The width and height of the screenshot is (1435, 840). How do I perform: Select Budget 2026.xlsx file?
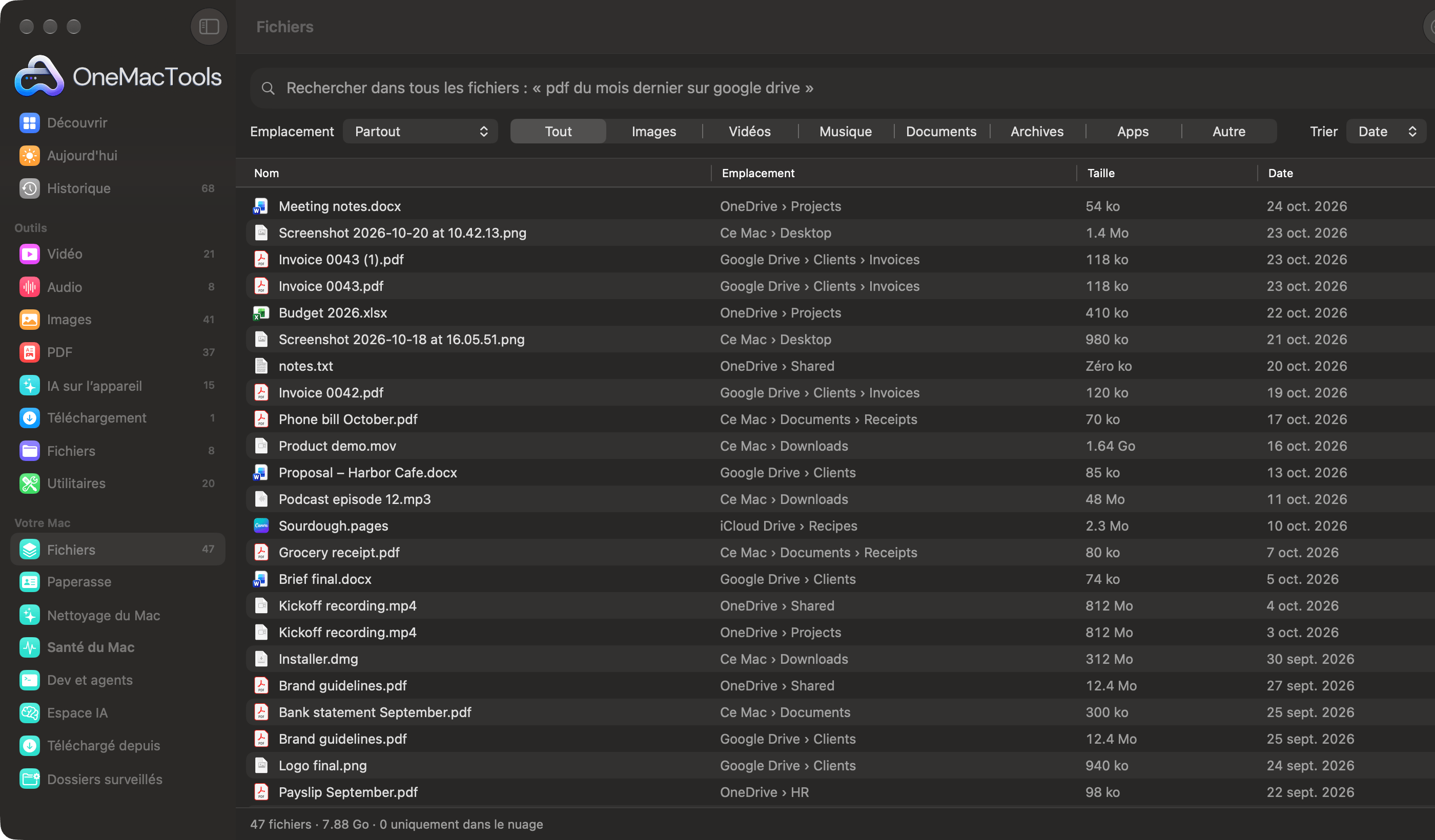(x=840, y=312)
